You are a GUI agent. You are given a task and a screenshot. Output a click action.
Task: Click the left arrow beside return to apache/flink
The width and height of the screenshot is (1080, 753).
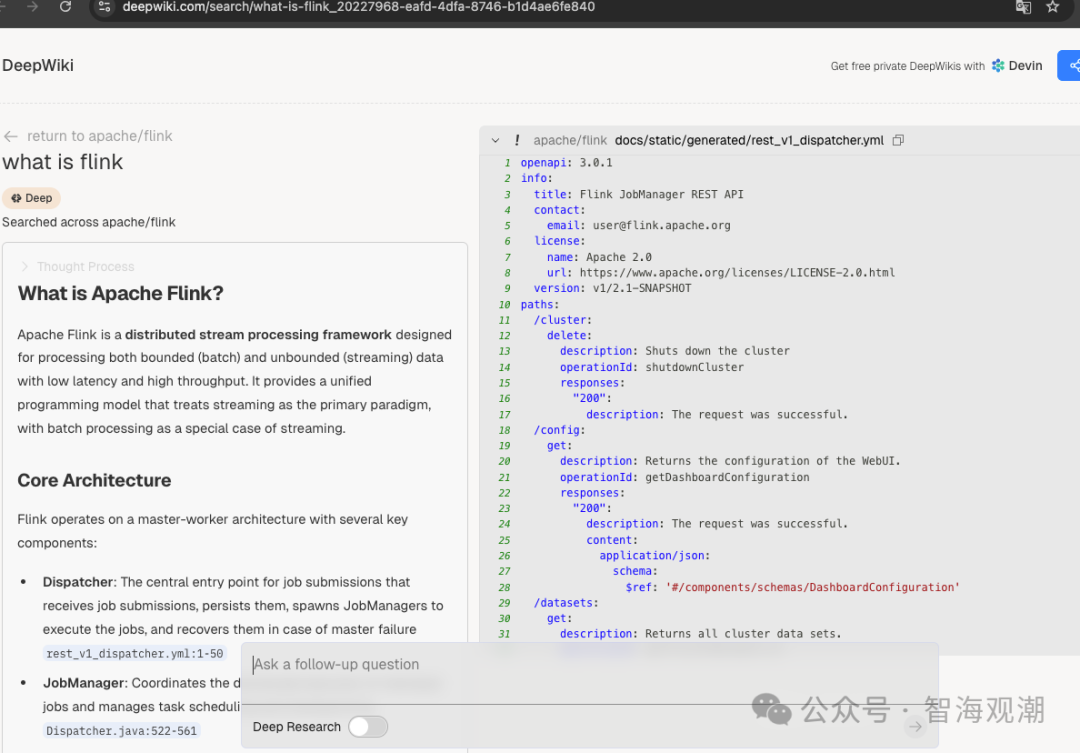click(10, 136)
